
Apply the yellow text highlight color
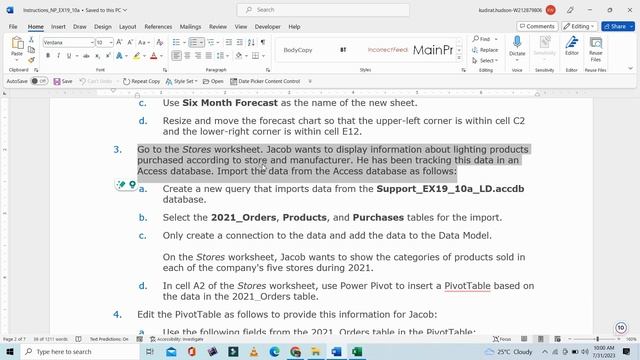(x=136, y=56)
